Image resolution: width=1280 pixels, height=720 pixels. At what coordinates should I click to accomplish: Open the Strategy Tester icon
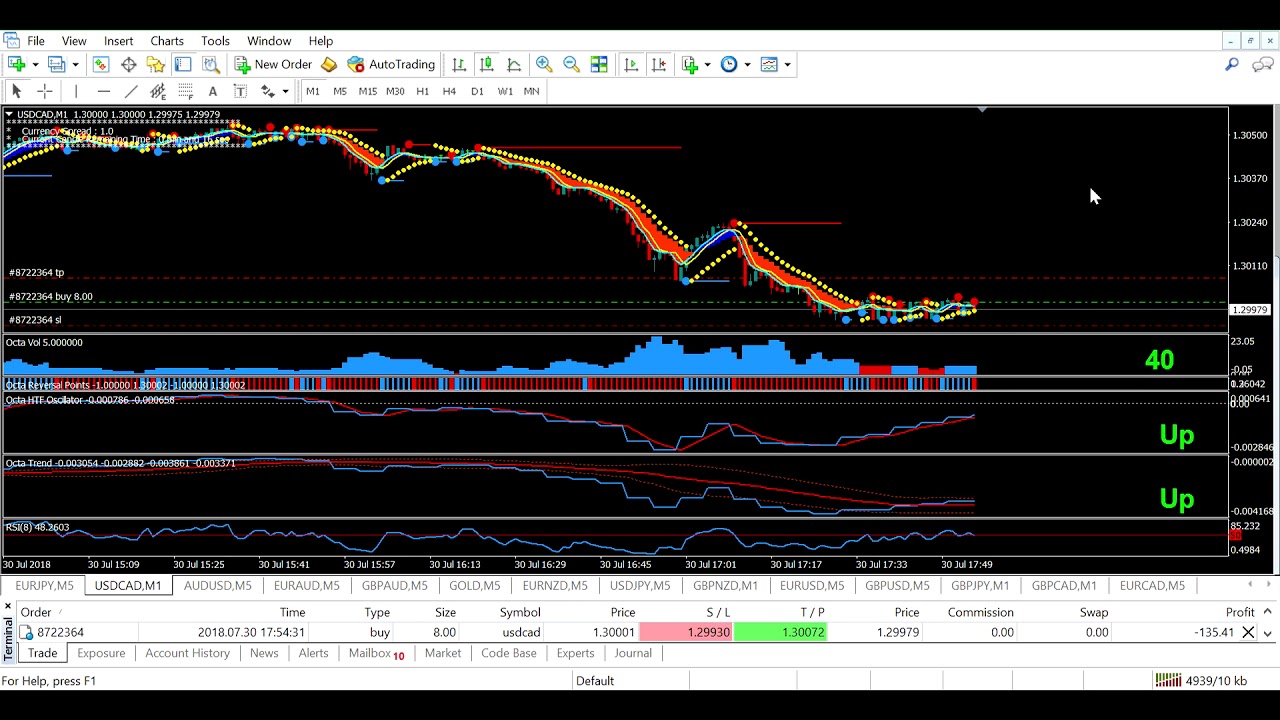point(211,64)
